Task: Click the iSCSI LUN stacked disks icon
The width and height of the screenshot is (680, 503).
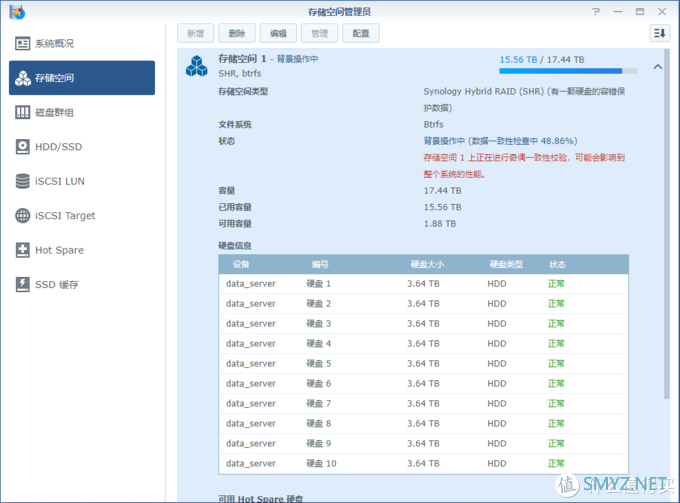Action: tap(23, 181)
